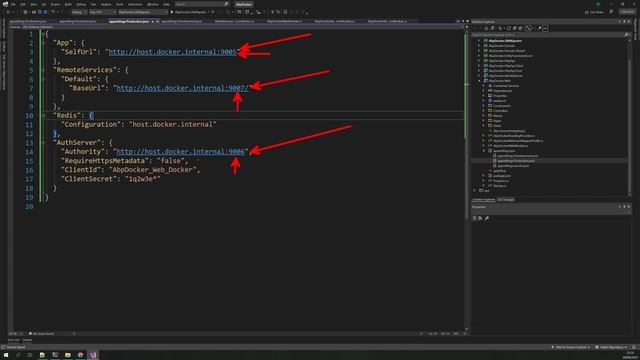
Task: Switch to the Git Changes tab
Action: [x=506, y=200]
